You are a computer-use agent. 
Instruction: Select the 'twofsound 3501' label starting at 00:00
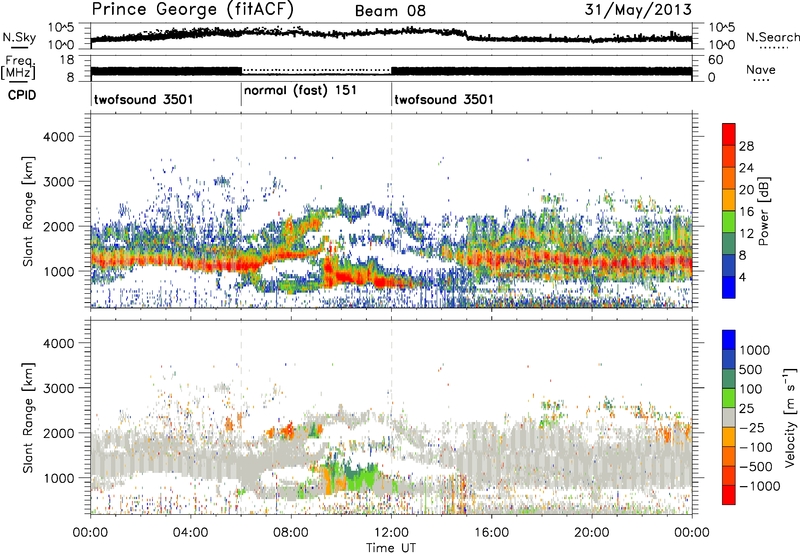143,99
